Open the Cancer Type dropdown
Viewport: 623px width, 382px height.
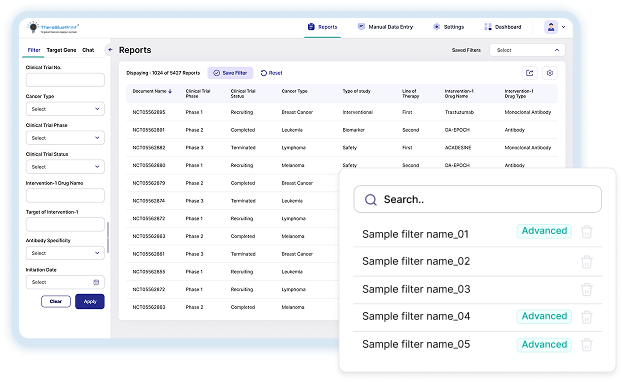point(65,109)
